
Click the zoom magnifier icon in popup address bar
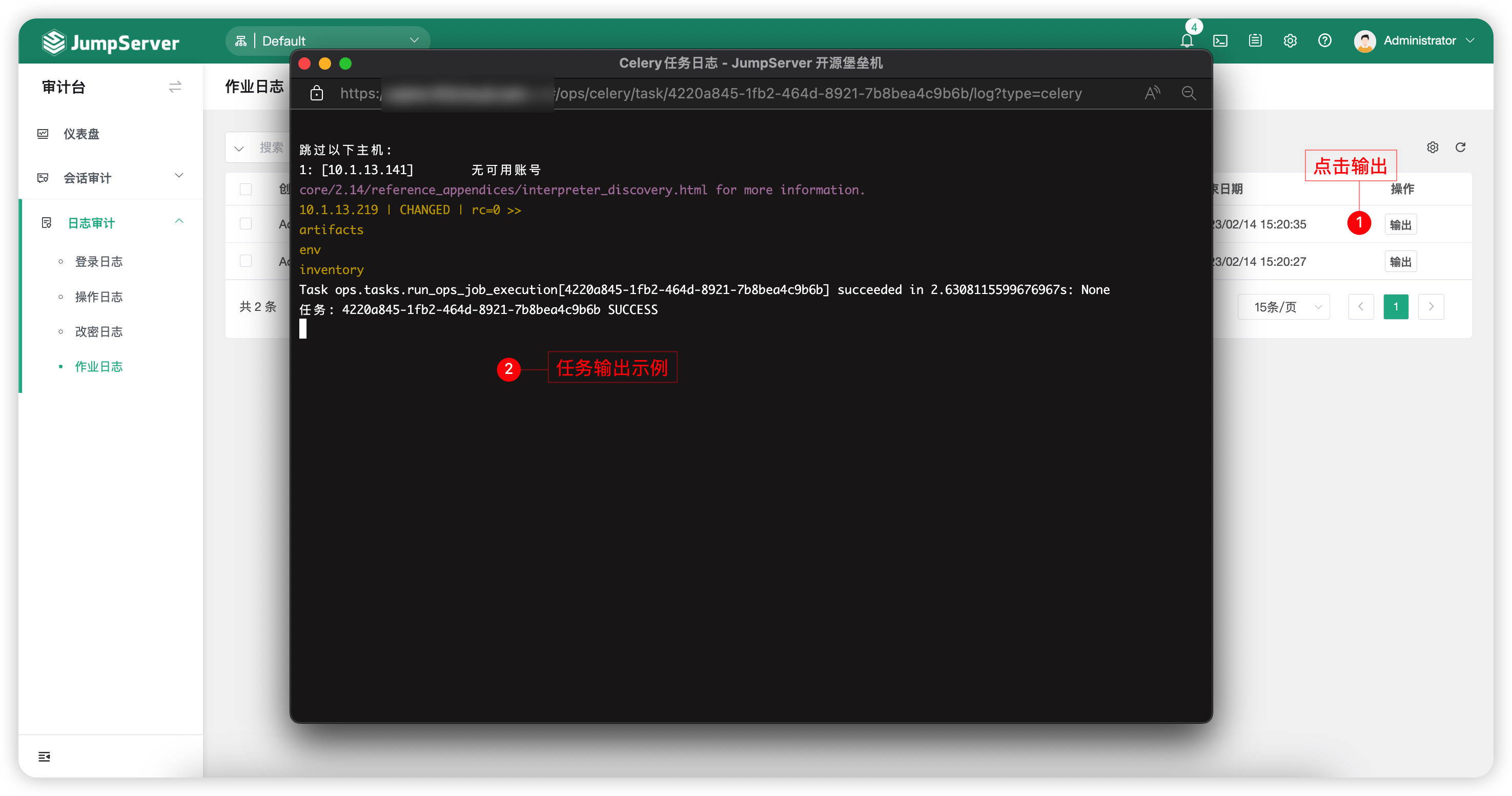1189,93
